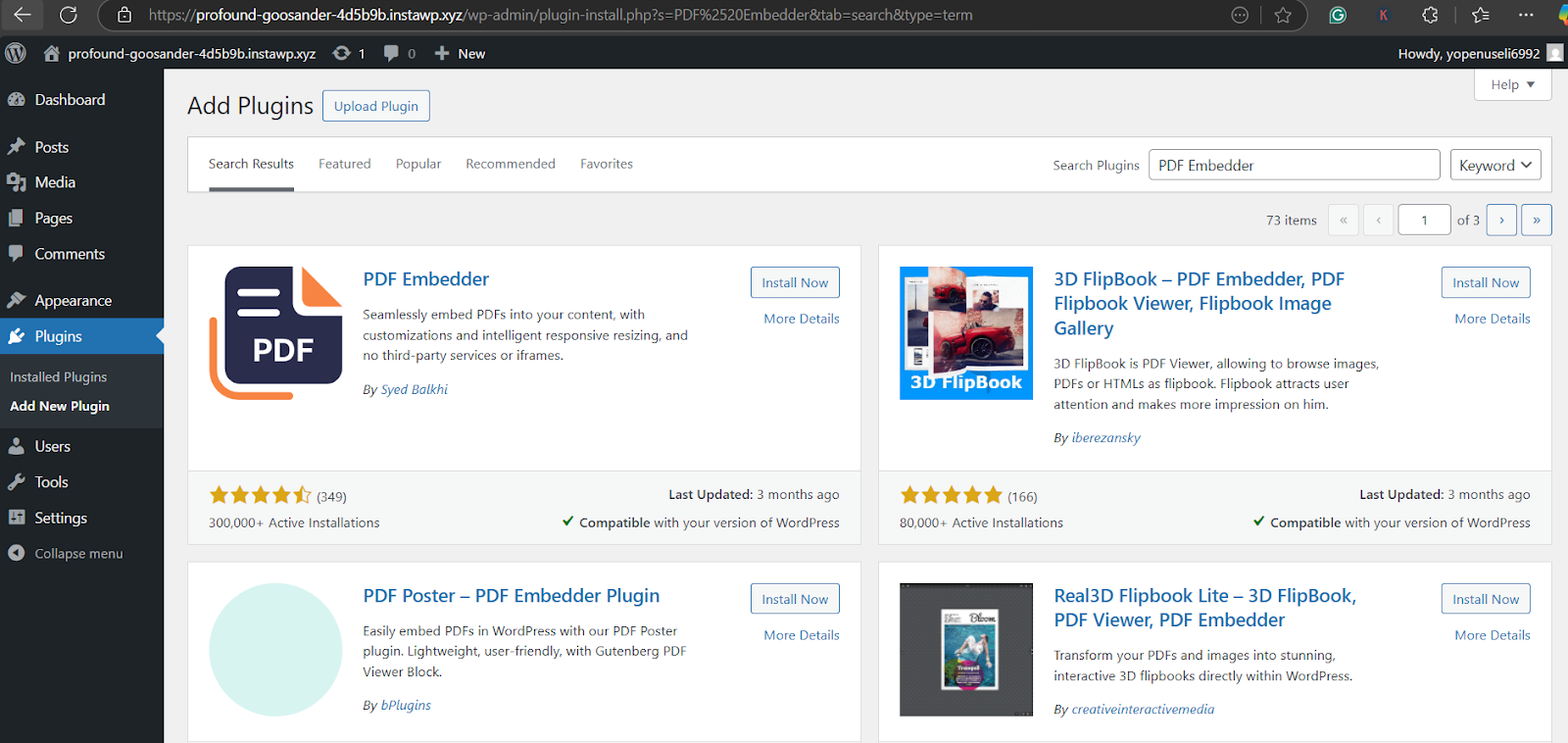Open the comments bubble in admin bar
Viewport: 1568px width, 743px height.
(x=400, y=53)
